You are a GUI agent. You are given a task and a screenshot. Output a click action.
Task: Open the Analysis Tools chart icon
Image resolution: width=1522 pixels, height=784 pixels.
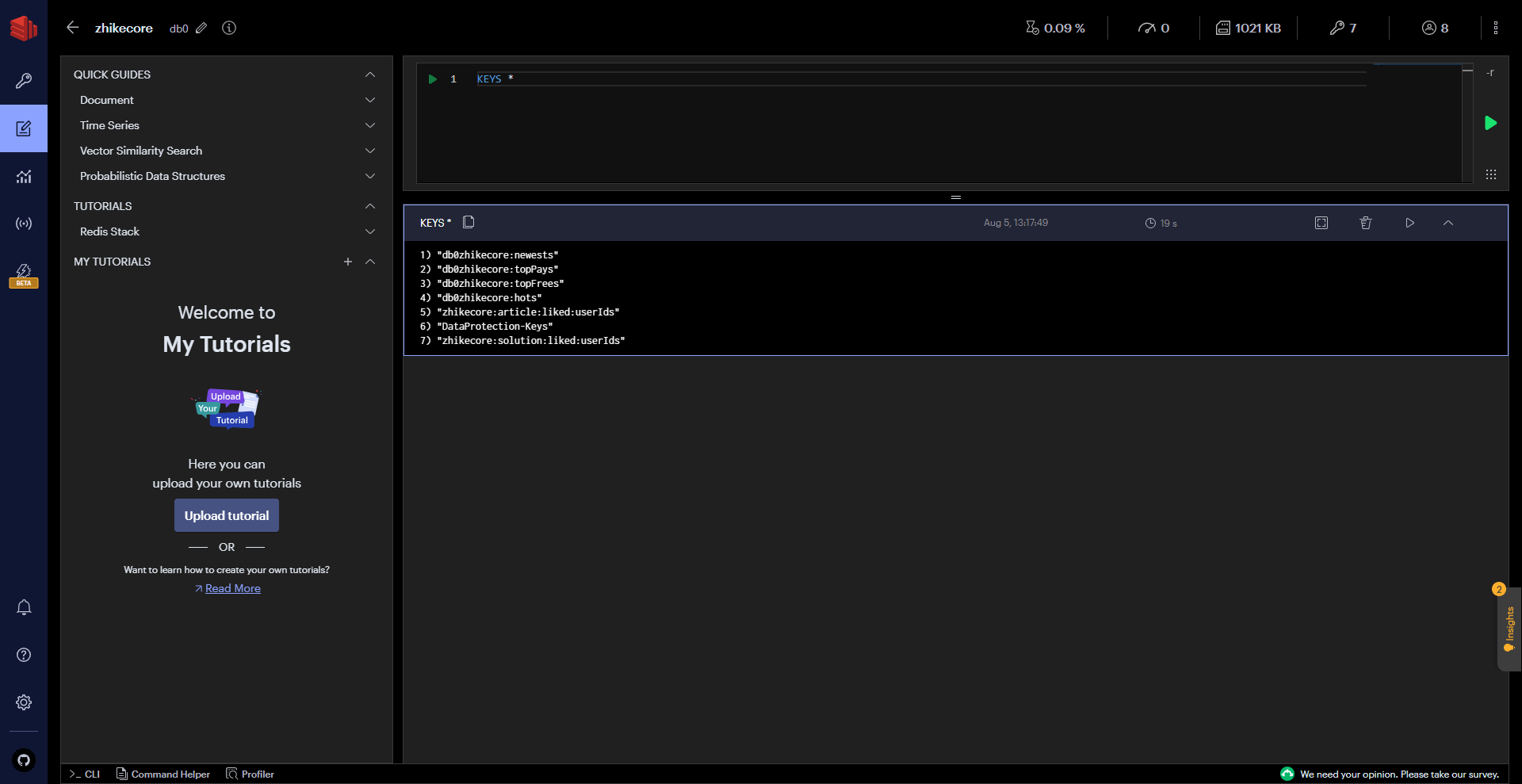tap(24, 176)
